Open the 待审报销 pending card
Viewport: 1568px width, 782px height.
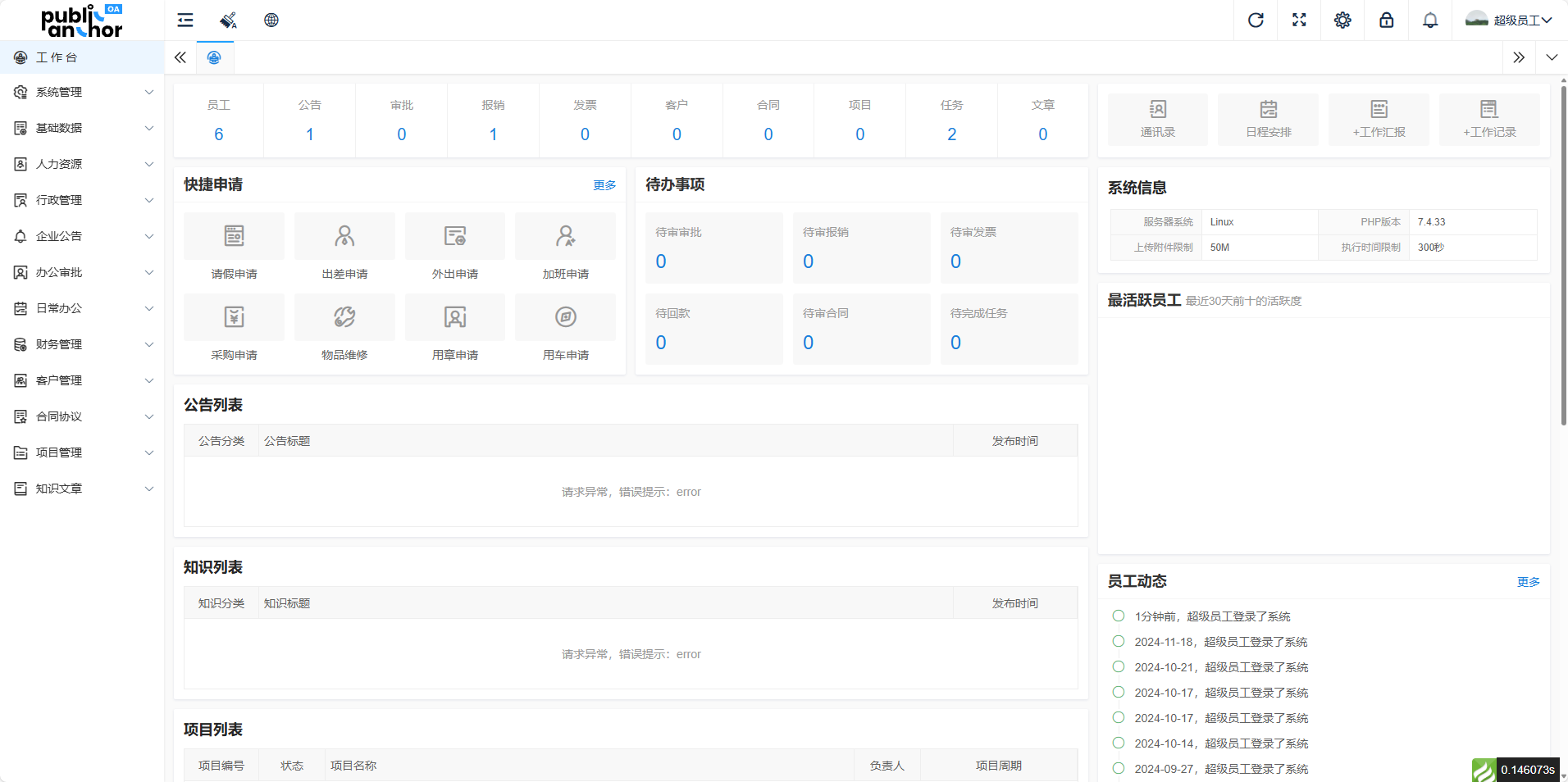pos(862,248)
